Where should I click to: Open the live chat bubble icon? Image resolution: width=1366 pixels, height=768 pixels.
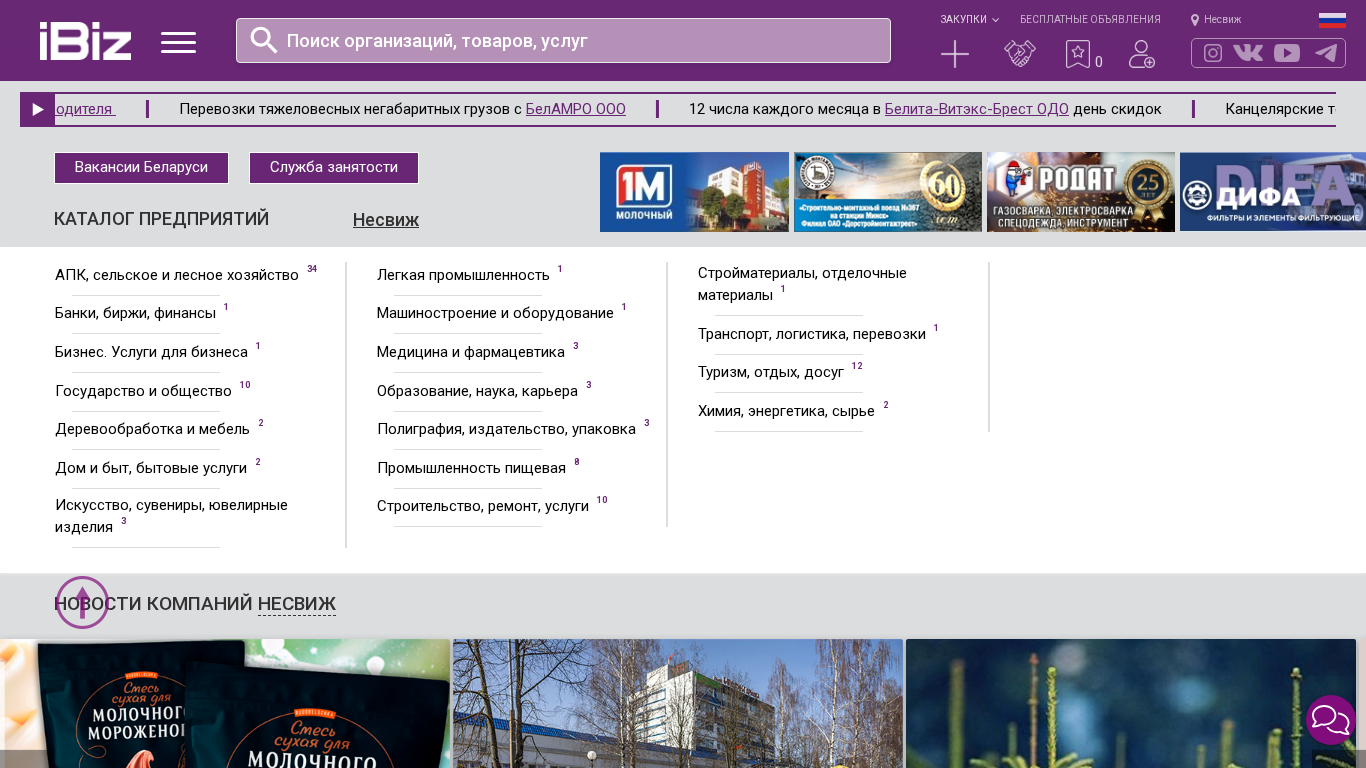point(1330,719)
